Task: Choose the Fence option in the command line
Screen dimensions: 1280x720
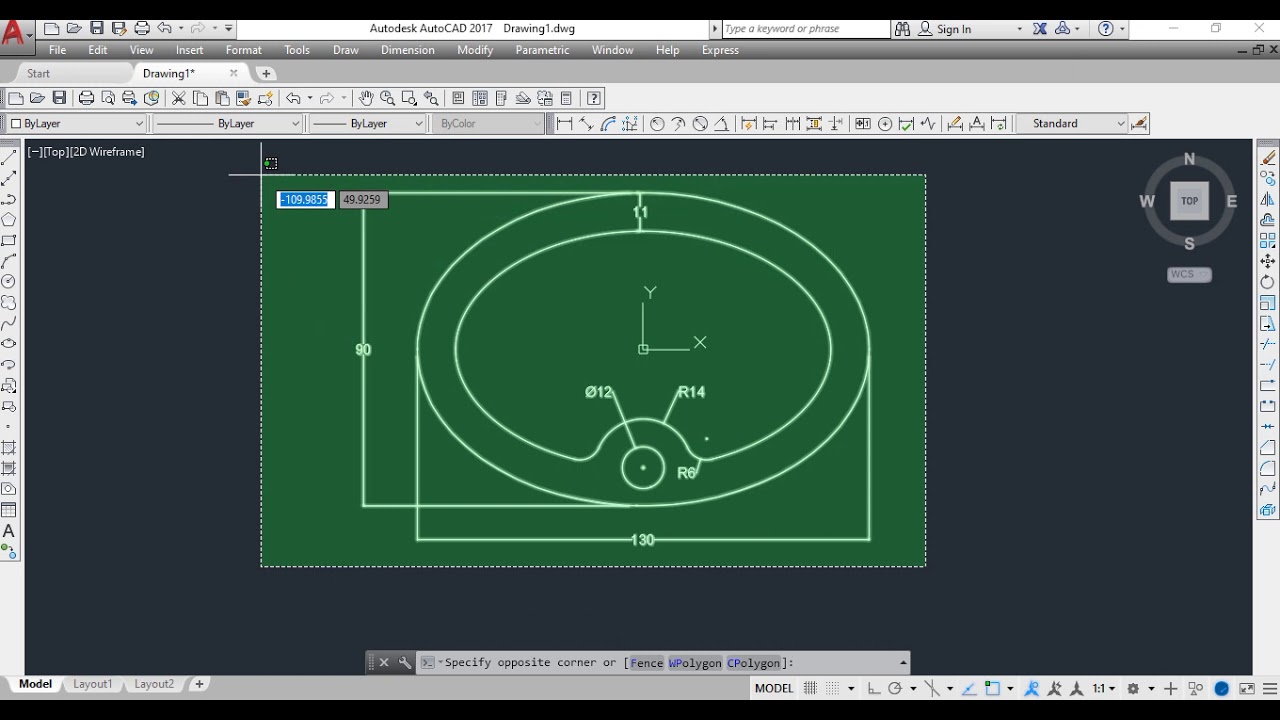Action: [646, 663]
